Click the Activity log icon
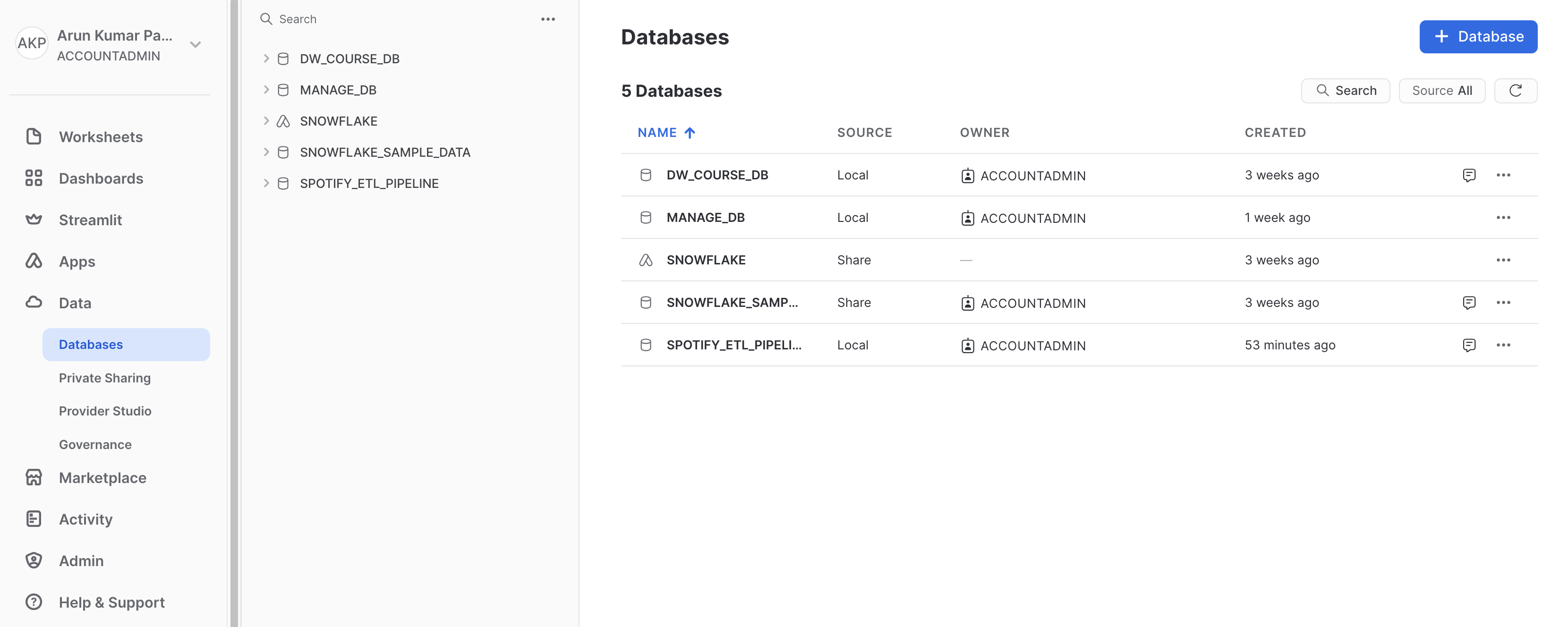 [x=34, y=519]
